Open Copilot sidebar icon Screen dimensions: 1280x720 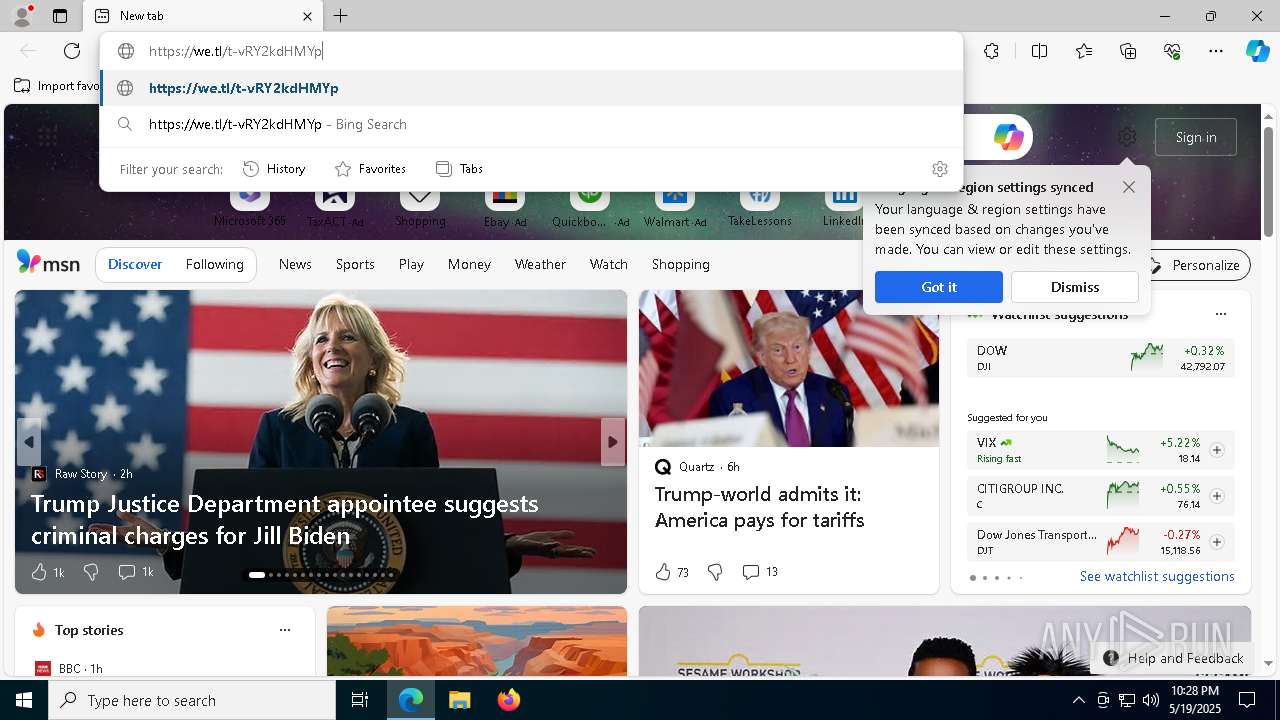[1258, 51]
